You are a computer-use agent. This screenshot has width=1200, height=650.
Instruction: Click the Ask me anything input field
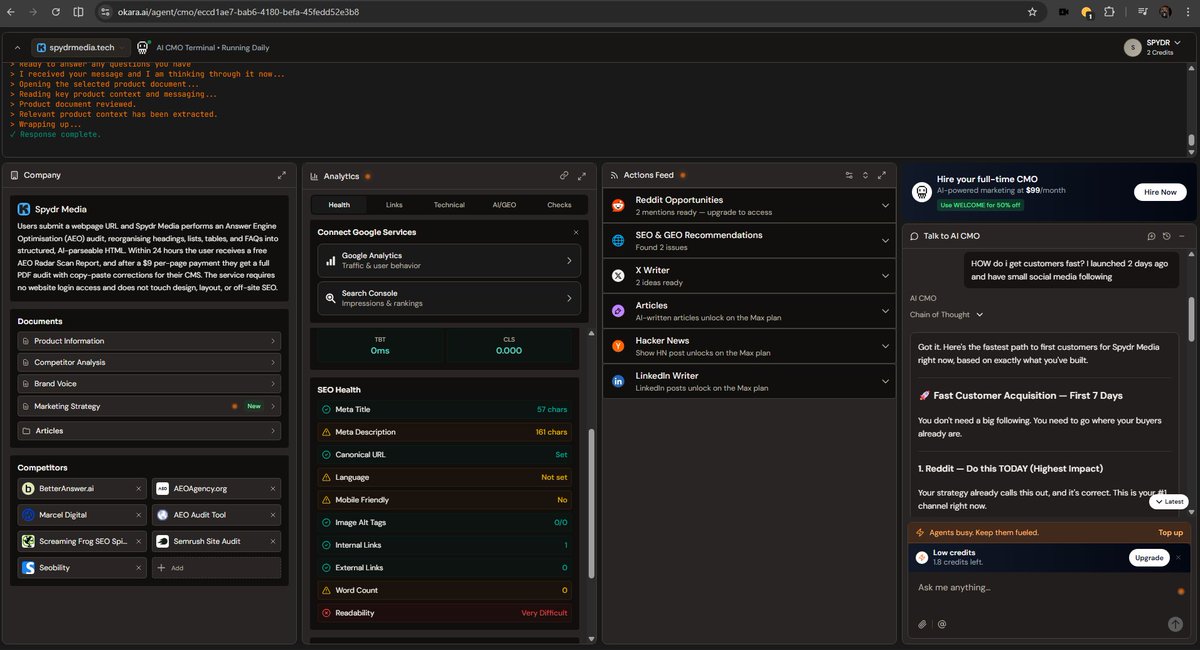click(1040, 587)
